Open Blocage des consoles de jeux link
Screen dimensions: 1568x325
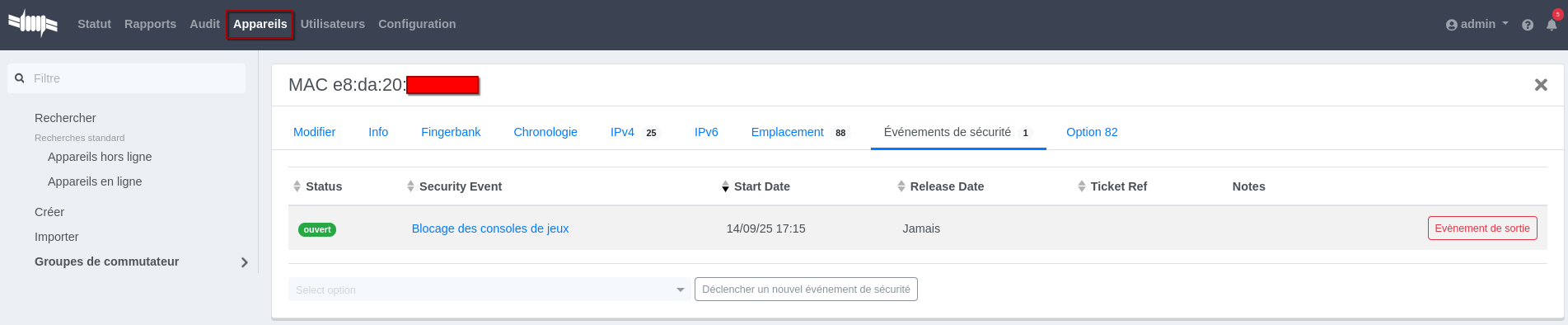click(490, 228)
